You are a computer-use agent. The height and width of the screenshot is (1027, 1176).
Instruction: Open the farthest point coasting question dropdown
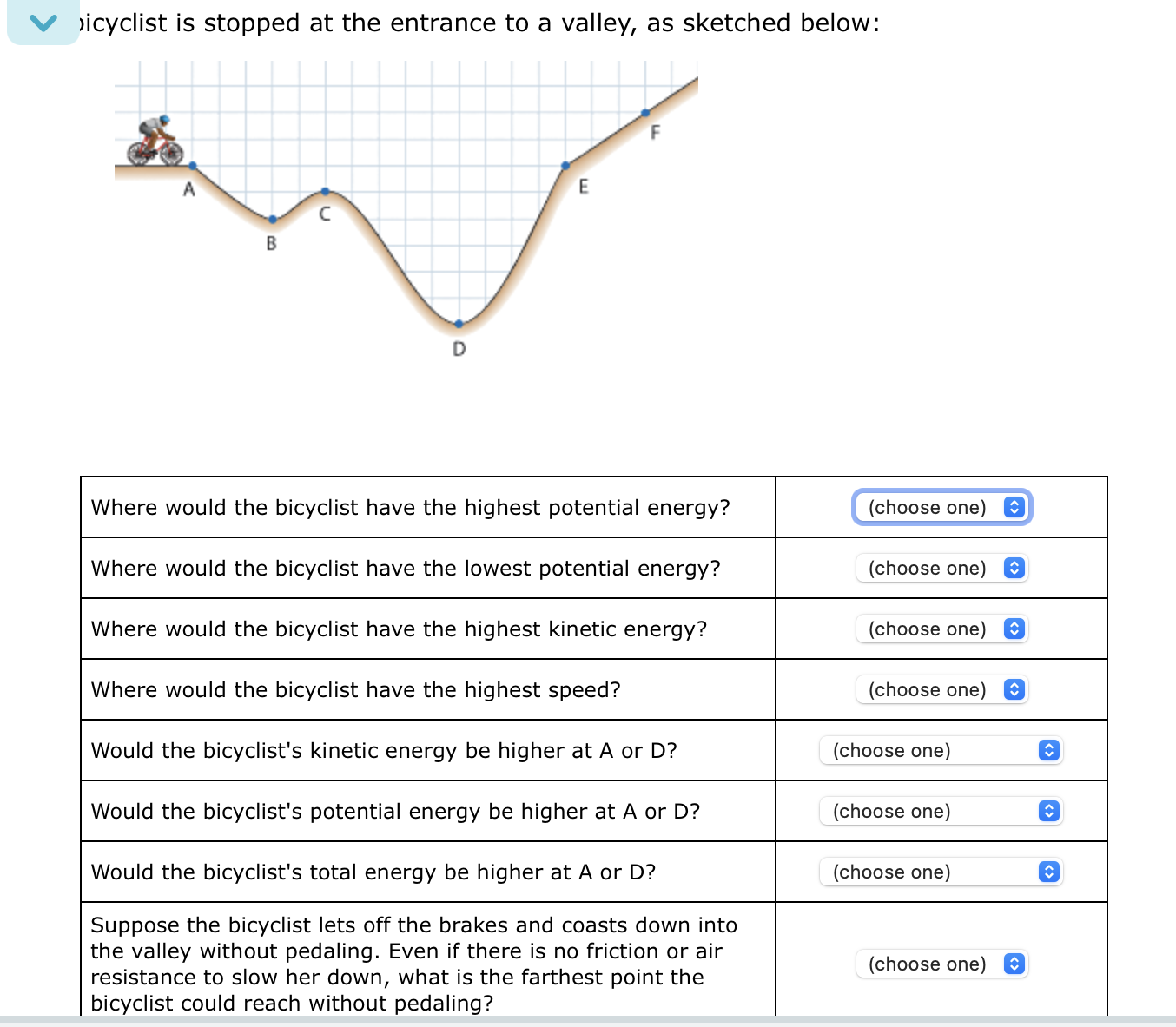click(x=928, y=964)
